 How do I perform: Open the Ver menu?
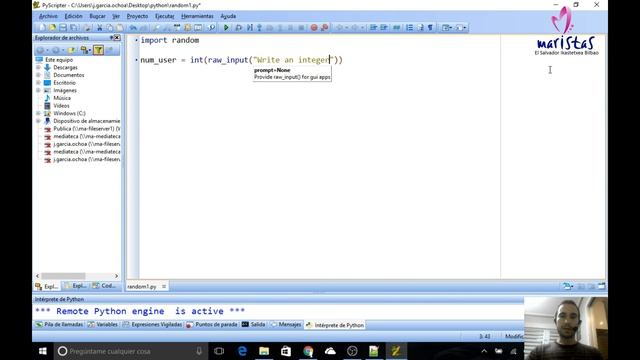[116, 16]
